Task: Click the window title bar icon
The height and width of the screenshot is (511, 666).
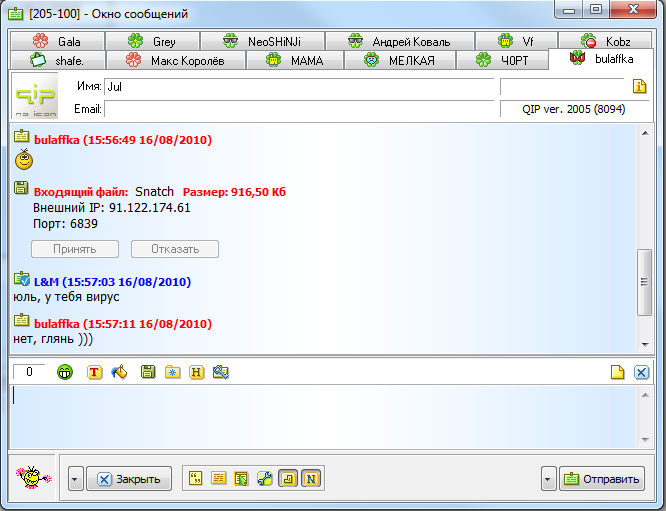Action: point(16,14)
